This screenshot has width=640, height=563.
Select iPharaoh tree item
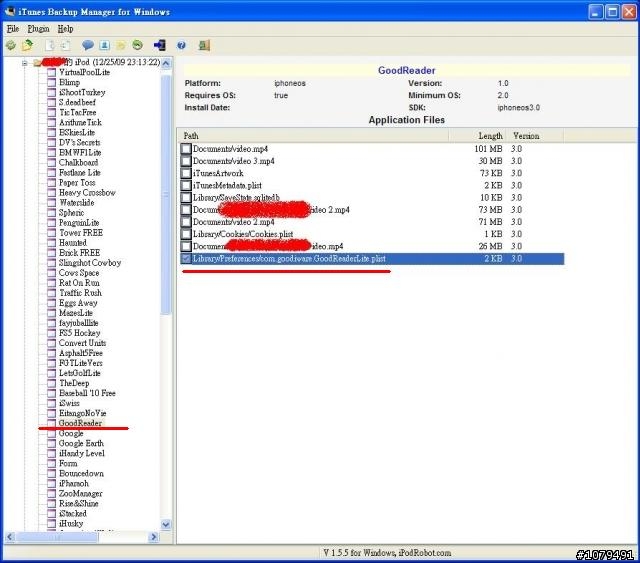coord(73,483)
